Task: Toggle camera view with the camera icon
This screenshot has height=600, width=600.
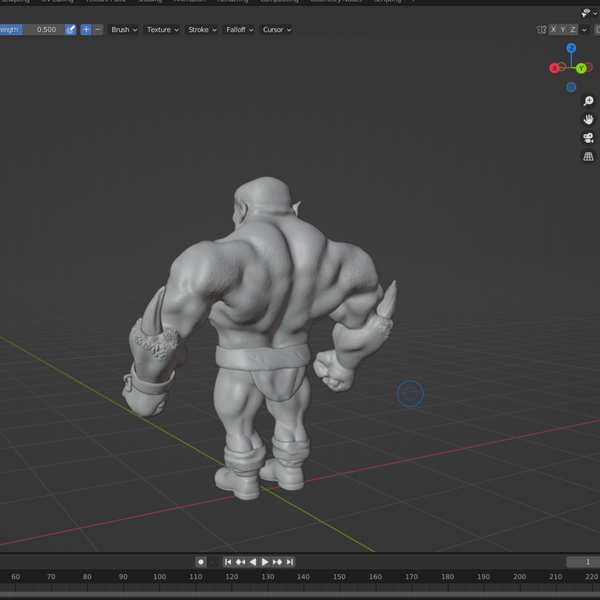Action: pyautogui.click(x=588, y=138)
